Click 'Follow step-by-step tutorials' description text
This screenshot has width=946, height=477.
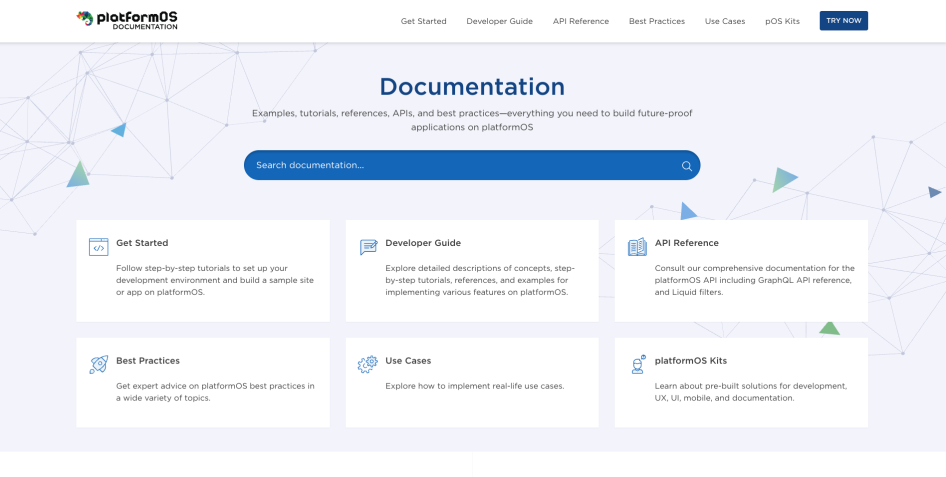[x=215, y=280]
